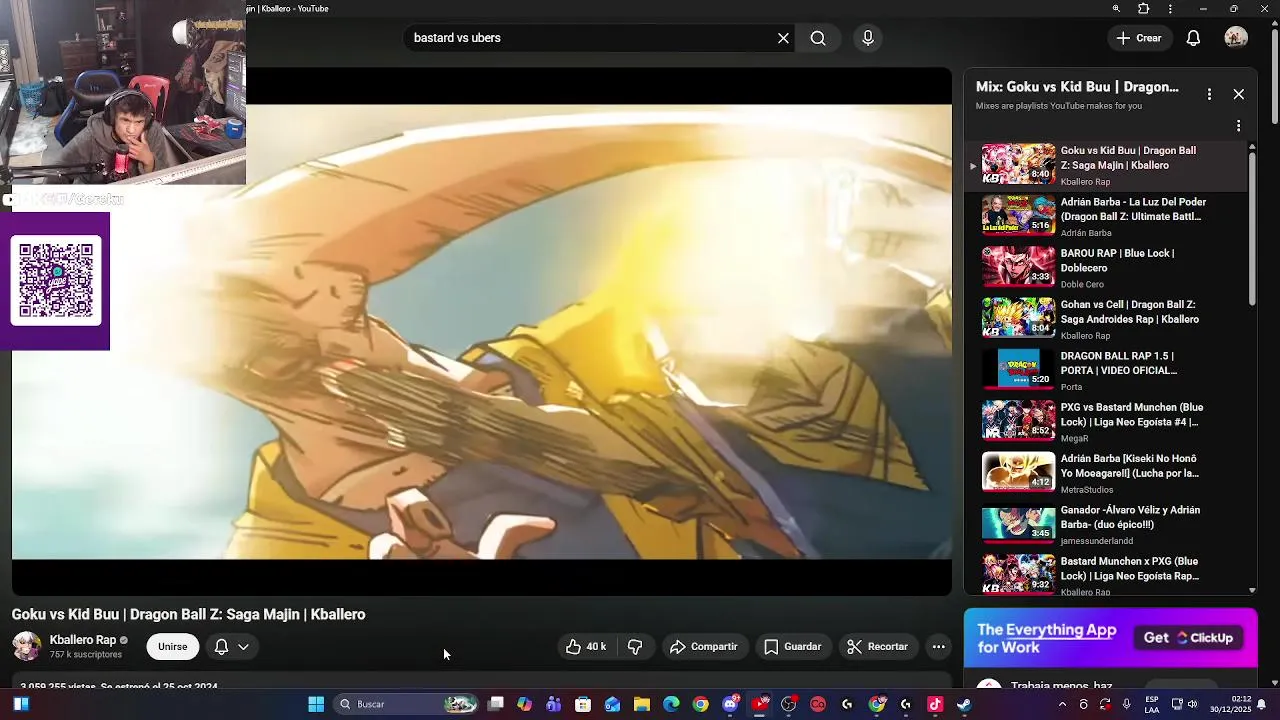Click the magnifier search button
The image size is (1280, 720).
click(818, 38)
